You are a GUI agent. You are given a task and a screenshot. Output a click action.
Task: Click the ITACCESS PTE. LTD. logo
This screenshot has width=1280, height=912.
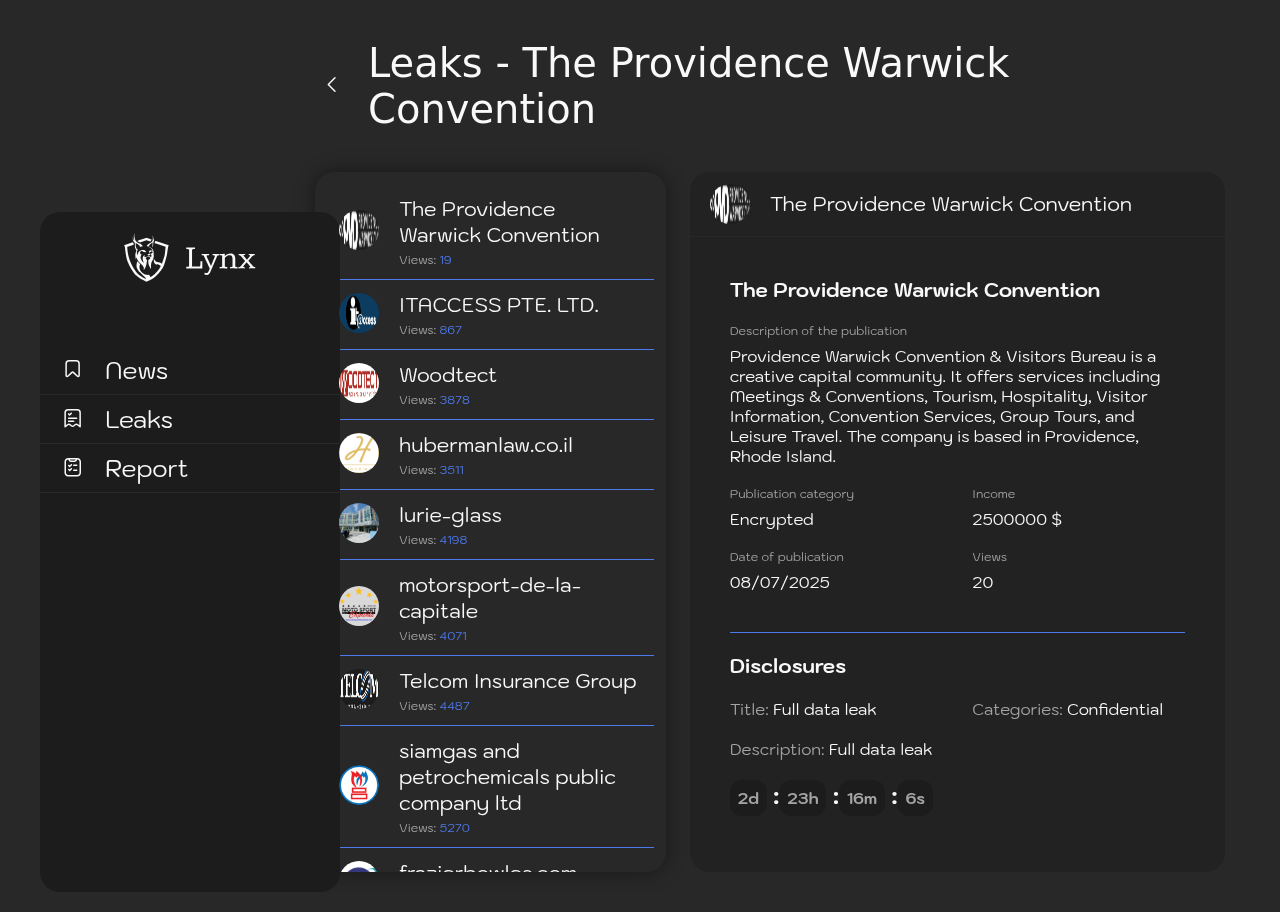tap(359, 313)
